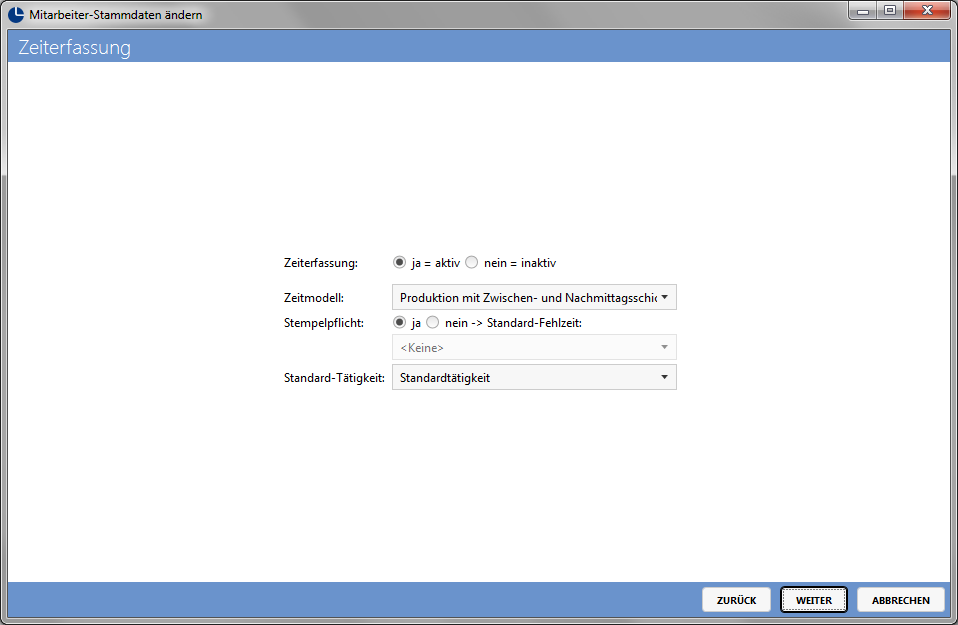This screenshot has height=625, width=958.
Task: Click the 'Zeitmodell:' label
Action: [314, 298]
